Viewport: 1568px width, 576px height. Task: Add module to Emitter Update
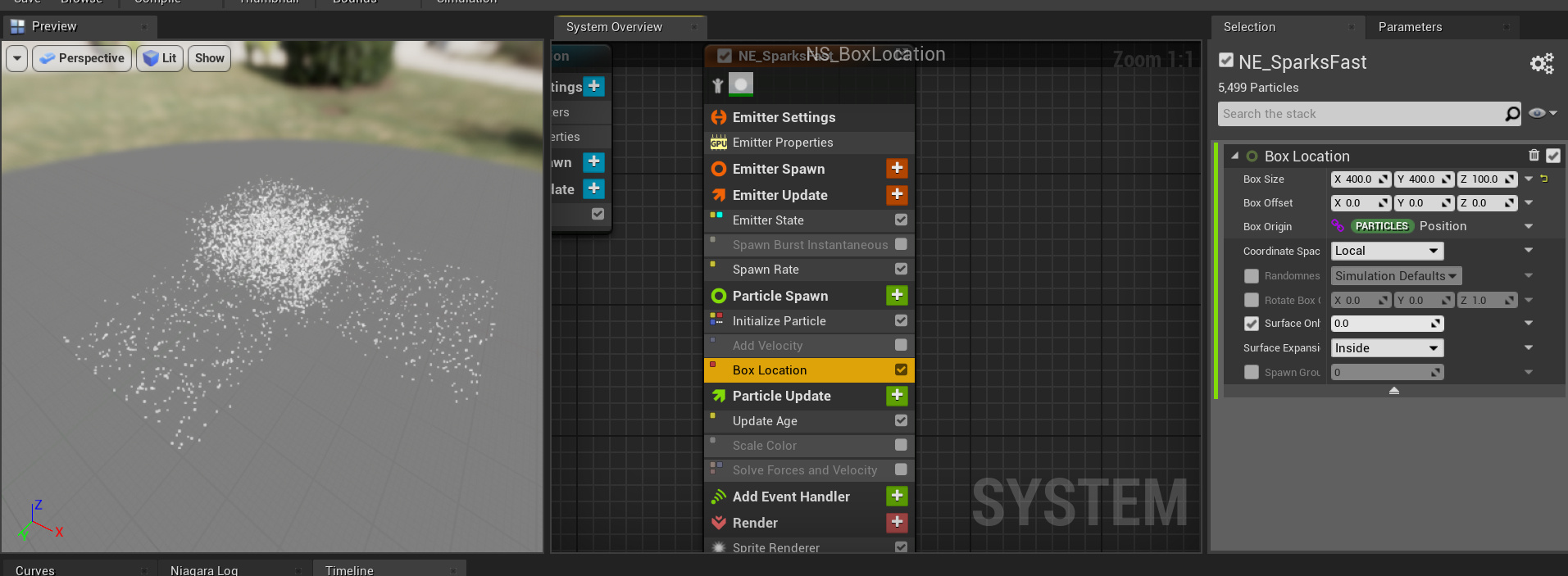tap(897, 194)
